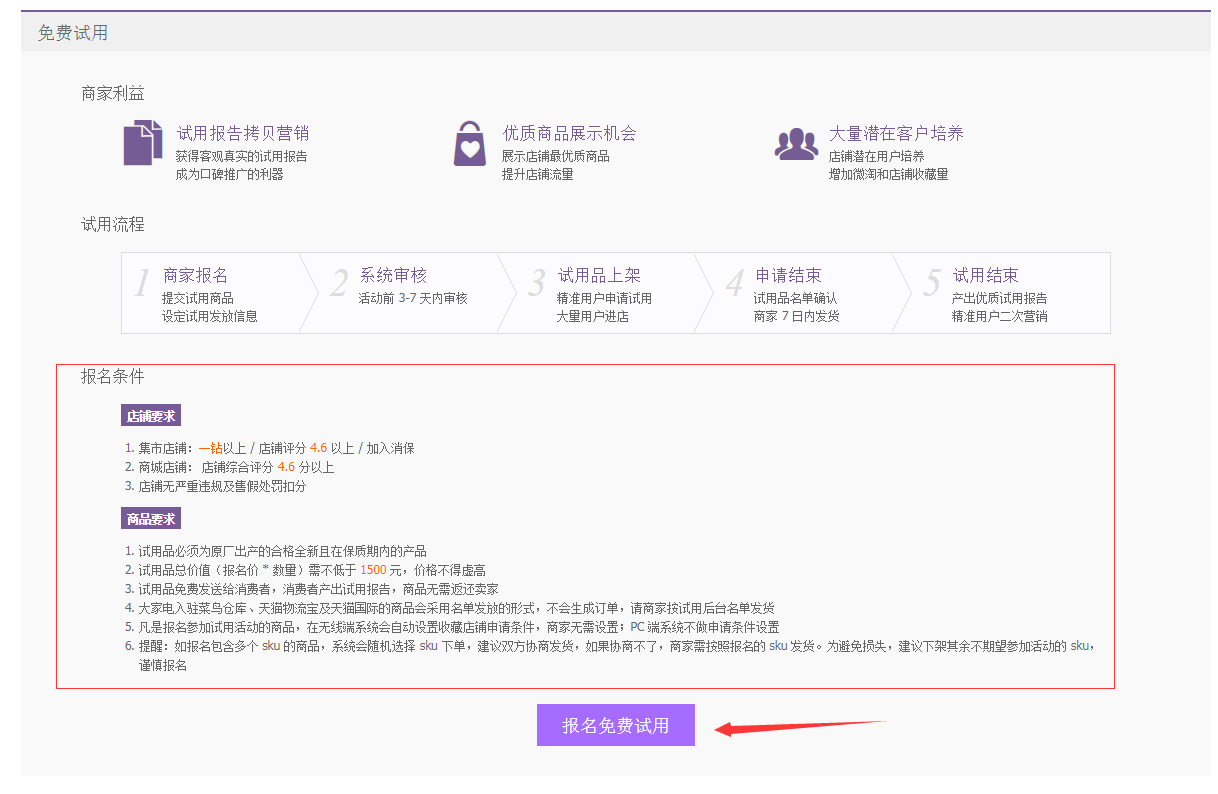Click the 商家利益 section heading

[x=113, y=93]
